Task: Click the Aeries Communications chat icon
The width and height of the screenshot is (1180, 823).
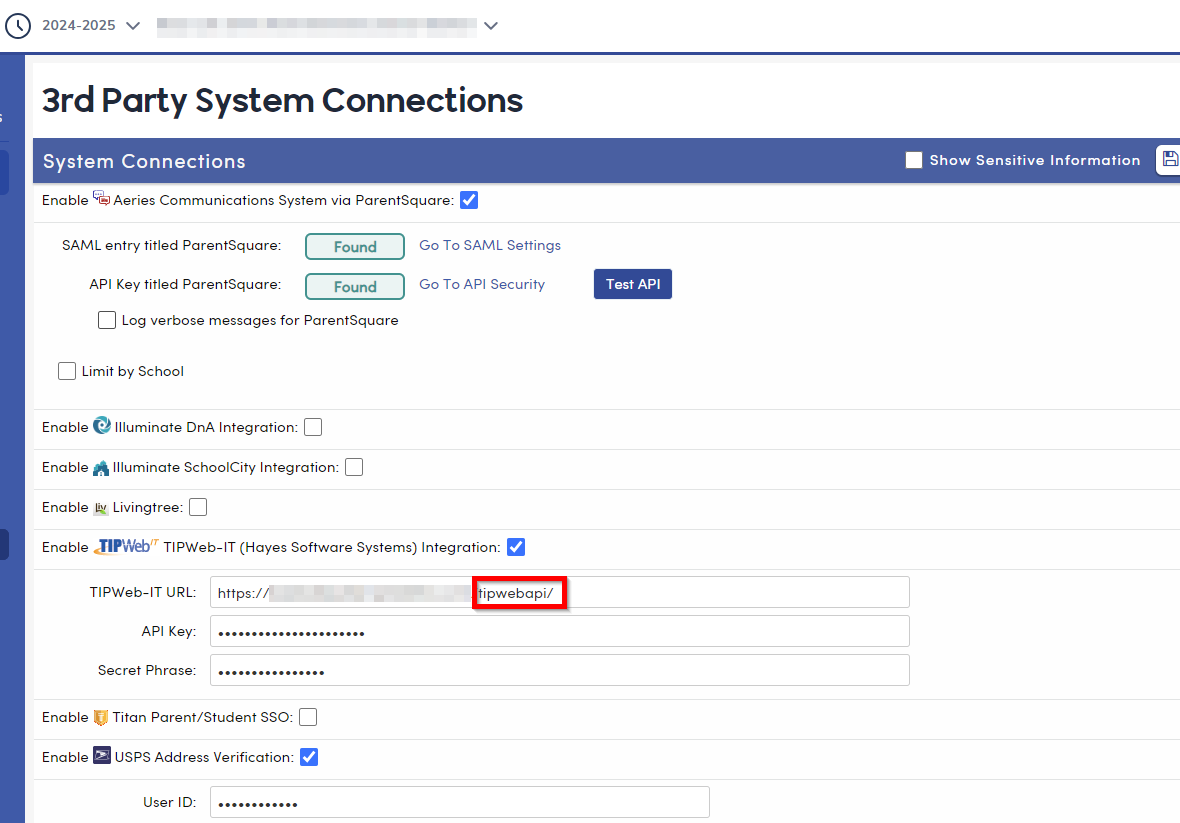Action: pos(101,199)
